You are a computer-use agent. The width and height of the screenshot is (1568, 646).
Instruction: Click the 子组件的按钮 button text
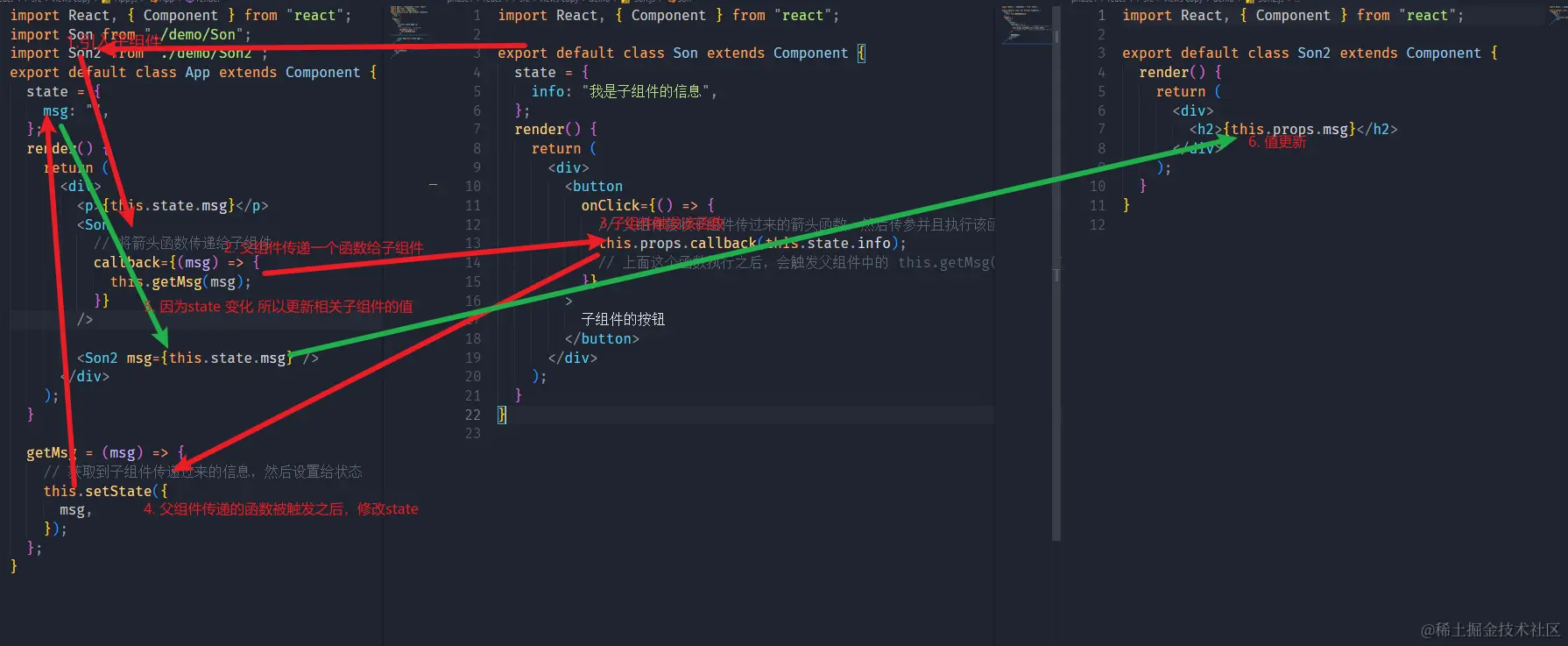click(x=624, y=319)
